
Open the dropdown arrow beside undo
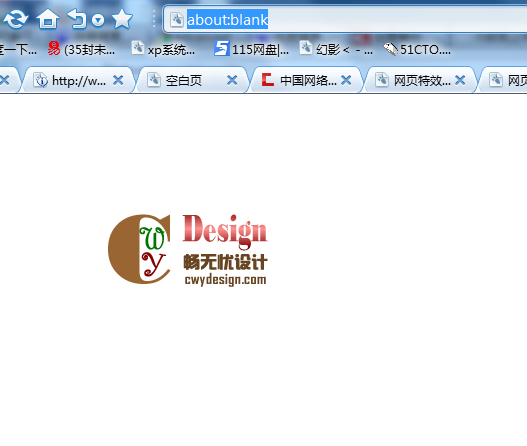[98, 21]
